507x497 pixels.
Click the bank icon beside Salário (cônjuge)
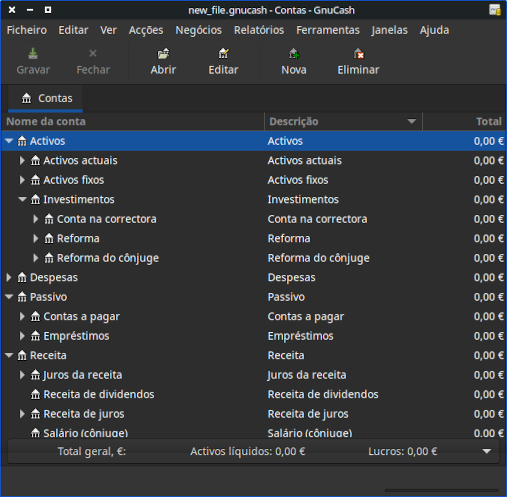[35, 433]
